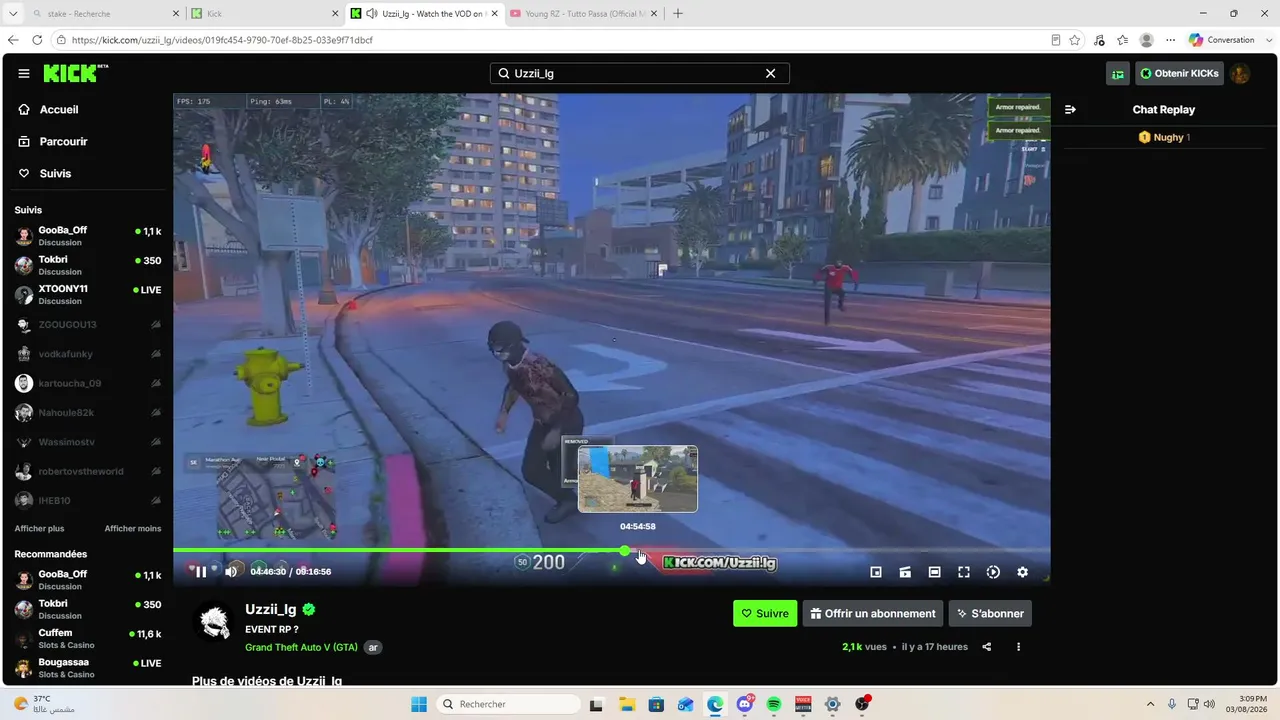This screenshot has height=720, width=1280.
Task: Open File Explorer from the taskbar
Action: (627, 704)
